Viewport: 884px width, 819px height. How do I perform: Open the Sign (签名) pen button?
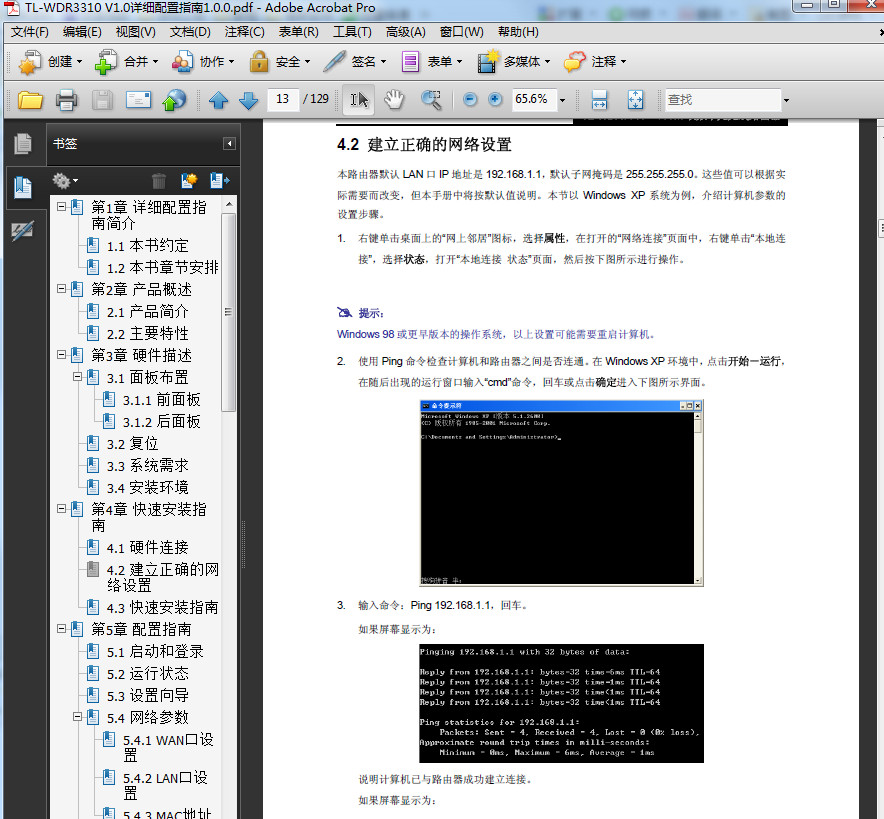(x=355, y=61)
